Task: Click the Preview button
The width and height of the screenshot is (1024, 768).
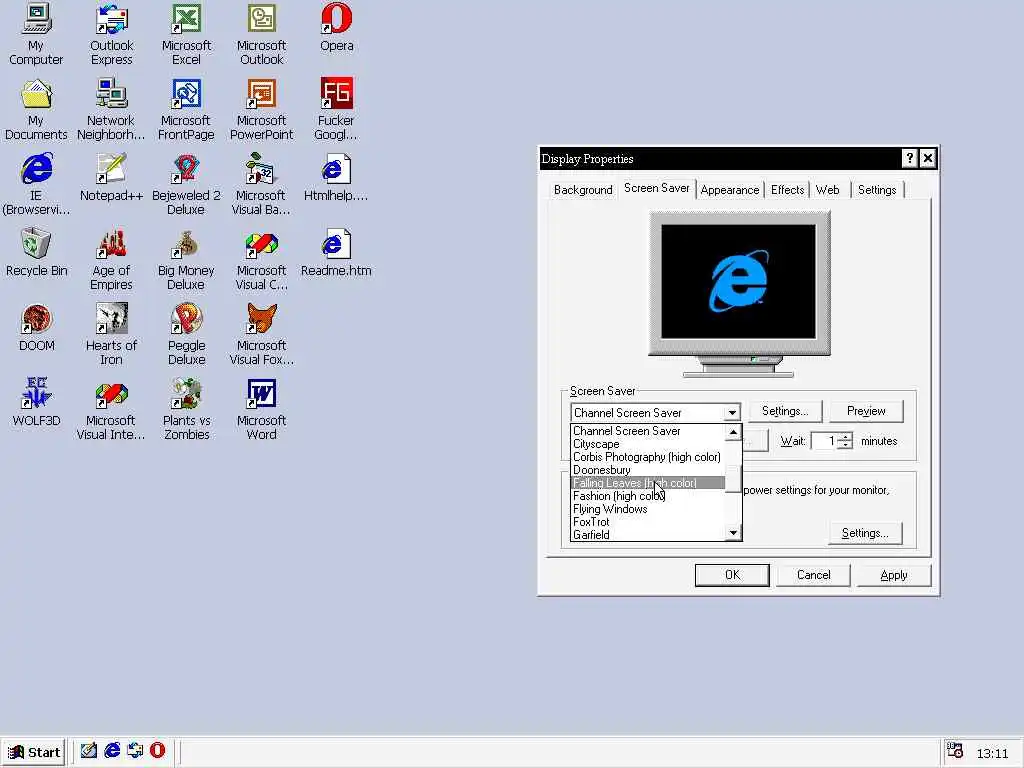Action: tap(866, 411)
